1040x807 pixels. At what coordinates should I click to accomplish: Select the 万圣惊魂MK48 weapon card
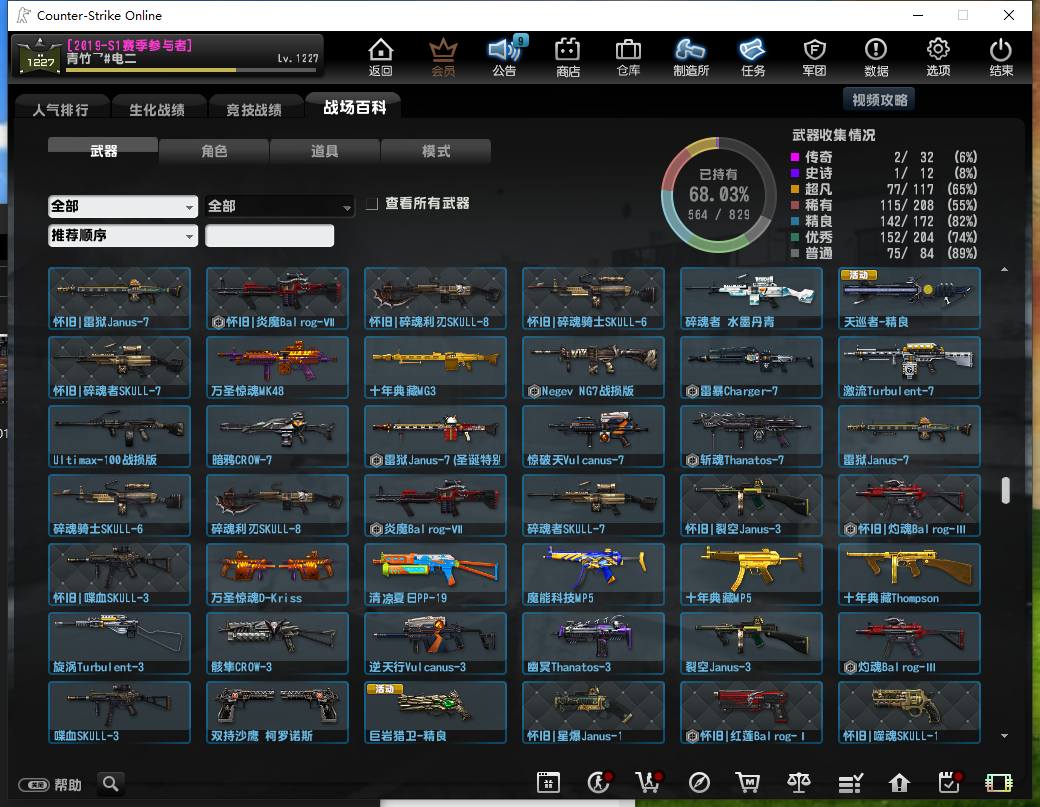277,367
